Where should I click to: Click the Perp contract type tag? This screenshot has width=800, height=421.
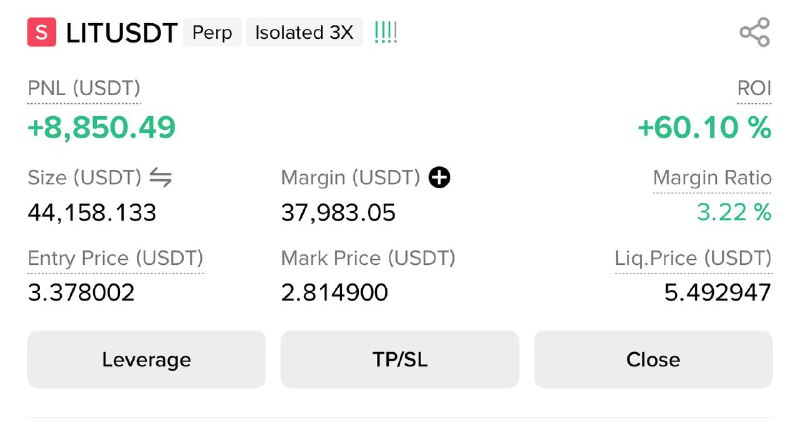[x=212, y=32]
